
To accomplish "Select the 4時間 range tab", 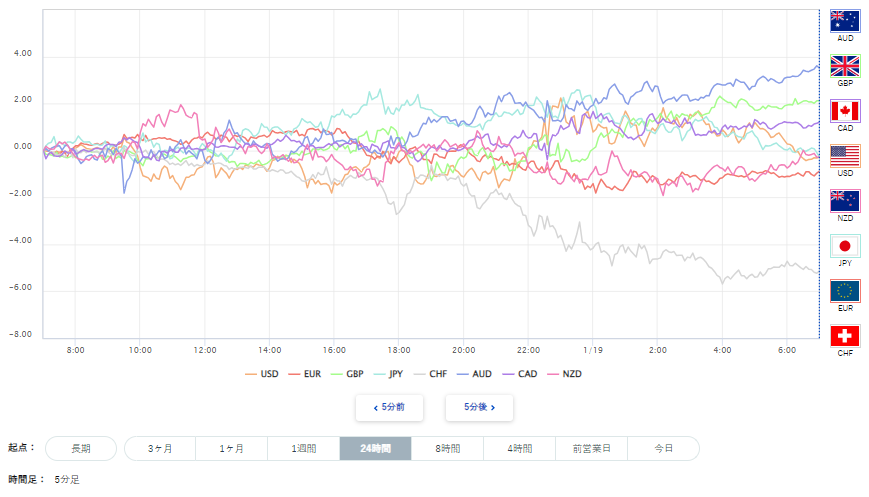I will coord(519,448).
